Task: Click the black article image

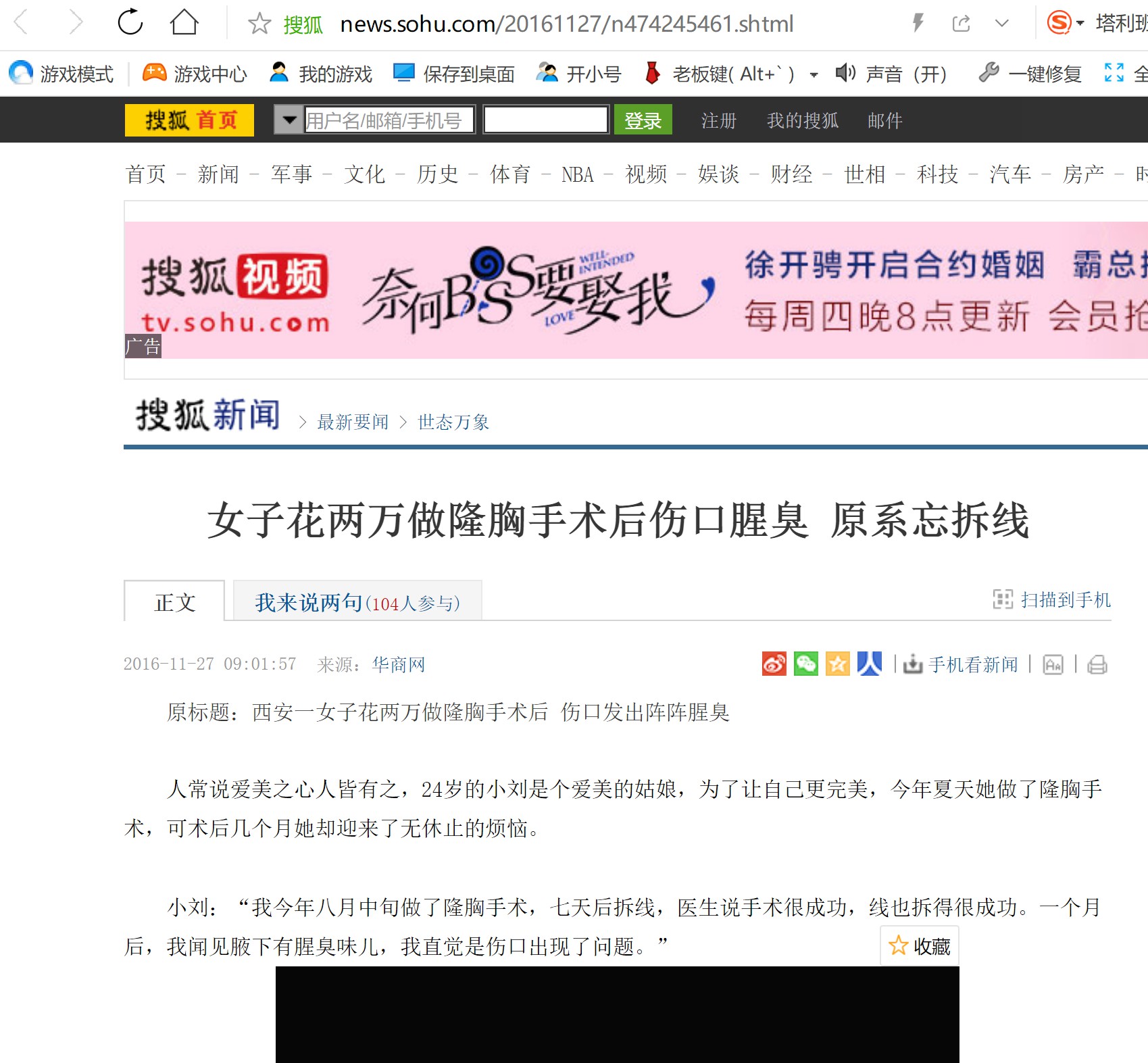Action: pyautogui.click(x=618, y=1014)
